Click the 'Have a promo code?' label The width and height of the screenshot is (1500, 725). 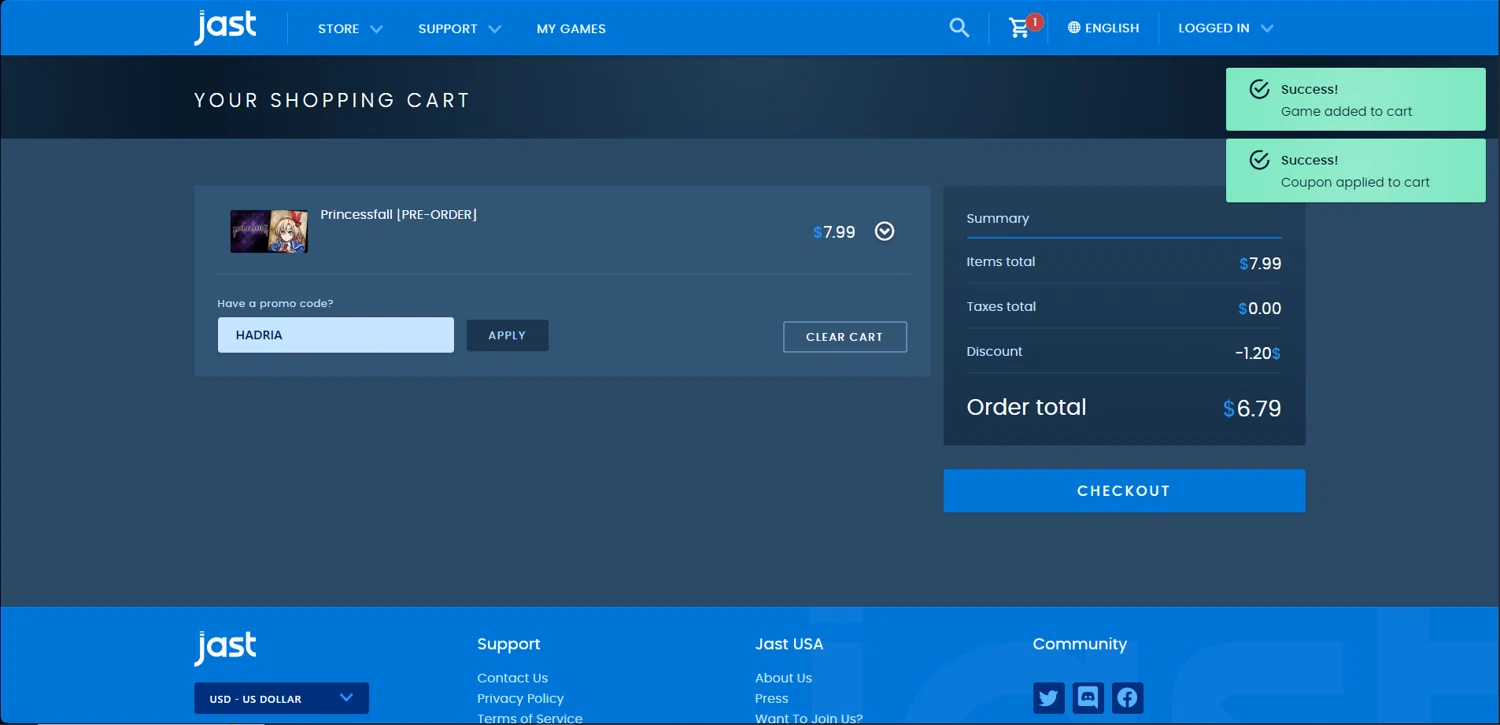[275, 303]
